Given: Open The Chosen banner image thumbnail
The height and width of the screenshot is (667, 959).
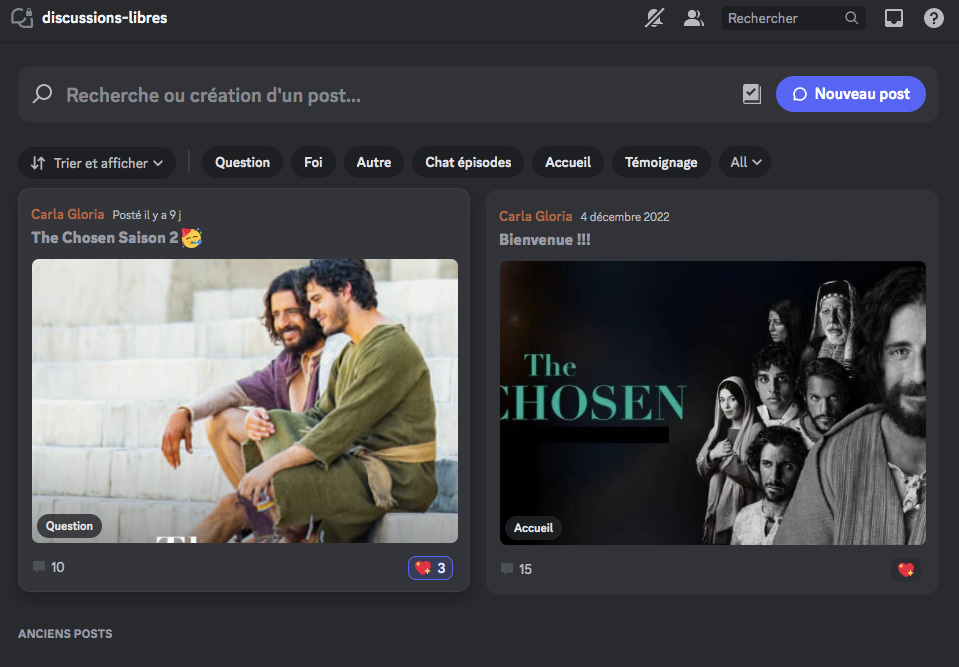Looking at the screenshot, I should [x=713, y=403].
